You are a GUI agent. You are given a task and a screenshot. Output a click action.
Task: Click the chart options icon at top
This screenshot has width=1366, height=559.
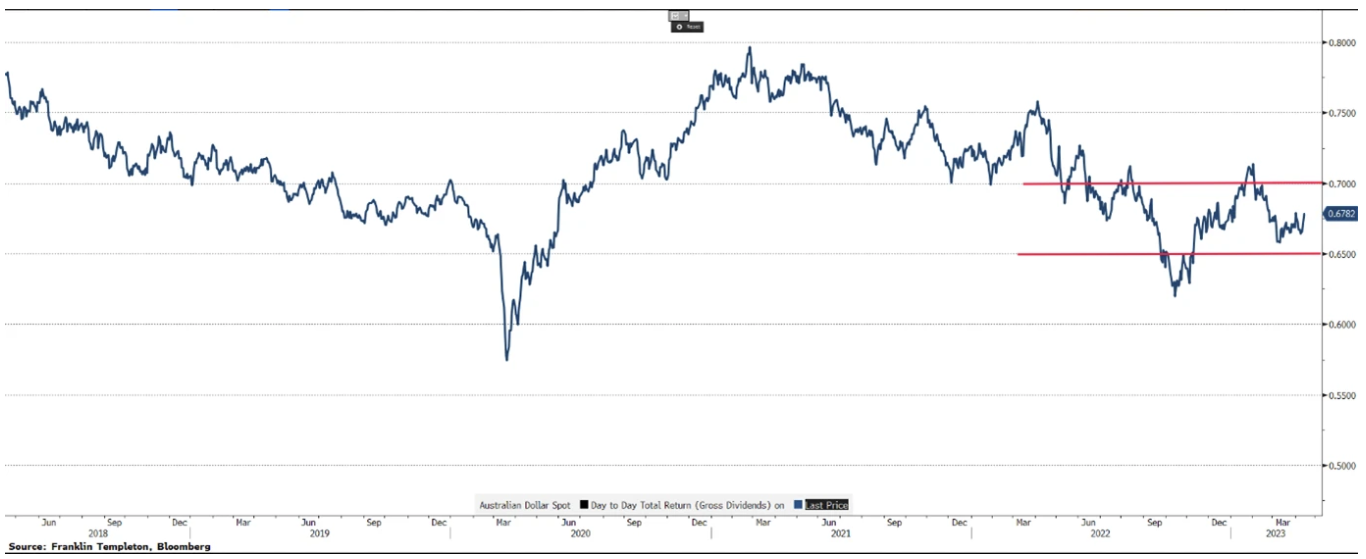pyautogui.click(x=675, y=15)
